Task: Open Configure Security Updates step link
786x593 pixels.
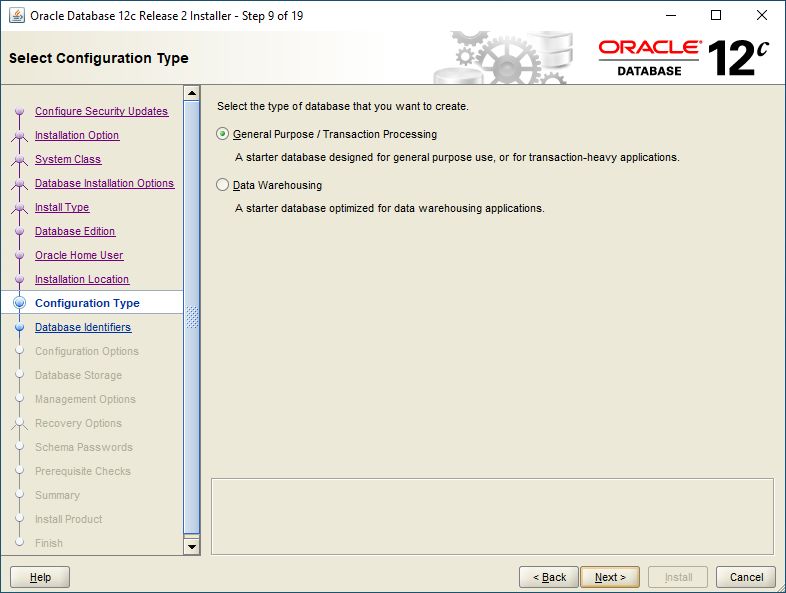Action: (x=101, y=111)
